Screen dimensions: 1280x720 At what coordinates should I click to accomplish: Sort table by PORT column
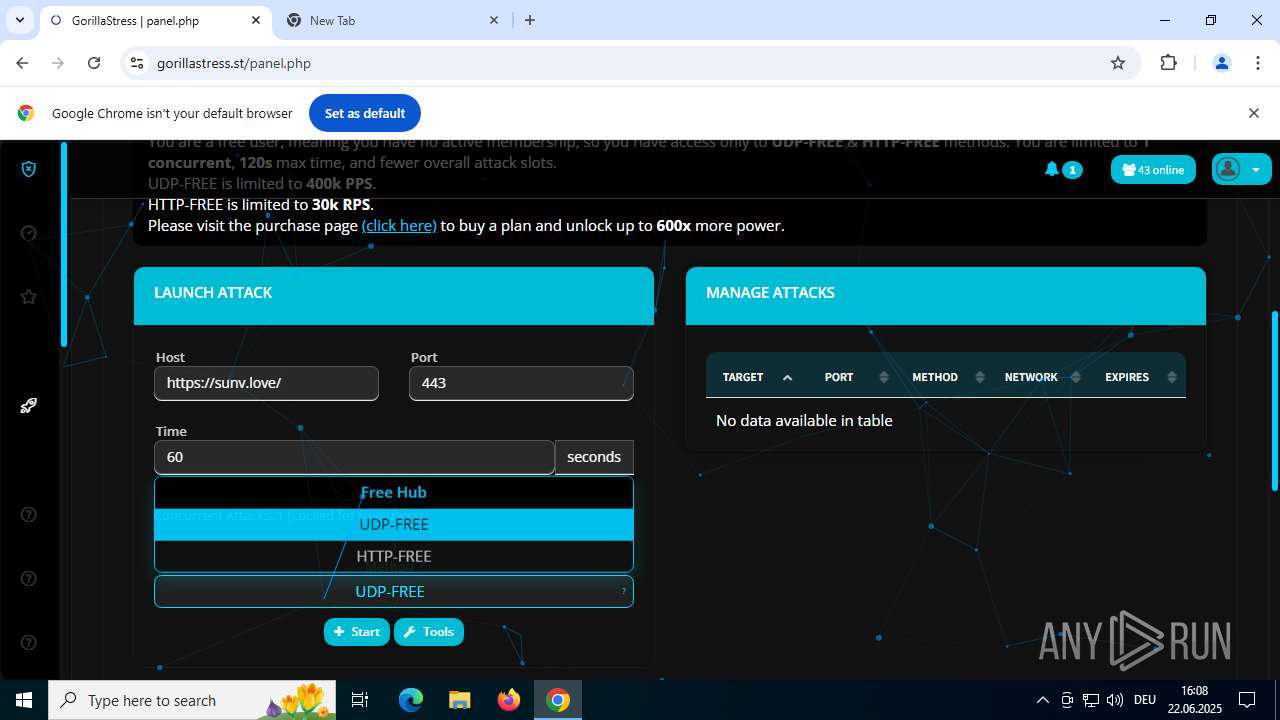[x=856, y=377]
